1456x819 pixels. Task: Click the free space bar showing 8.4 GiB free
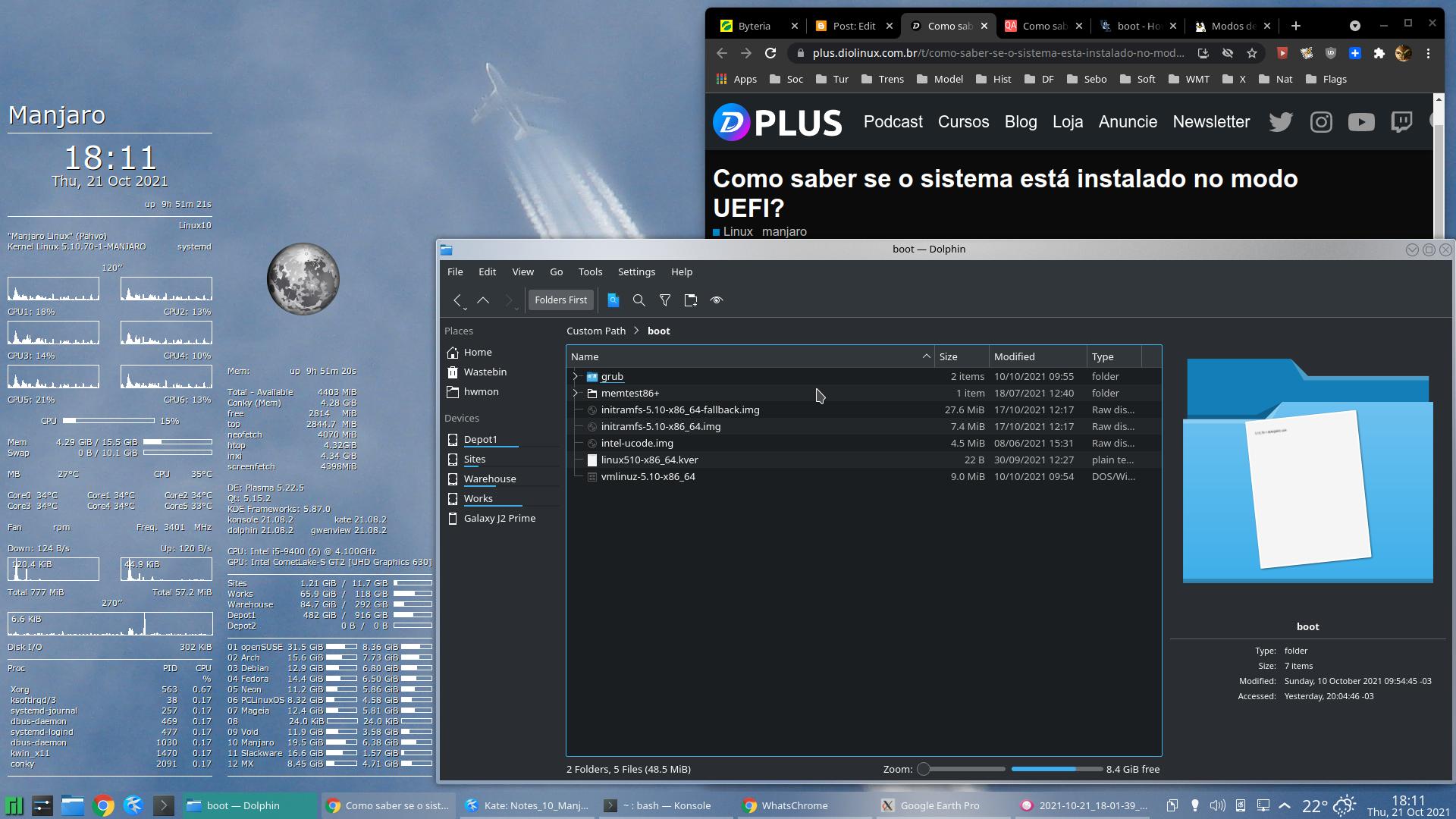[1057, 769]
